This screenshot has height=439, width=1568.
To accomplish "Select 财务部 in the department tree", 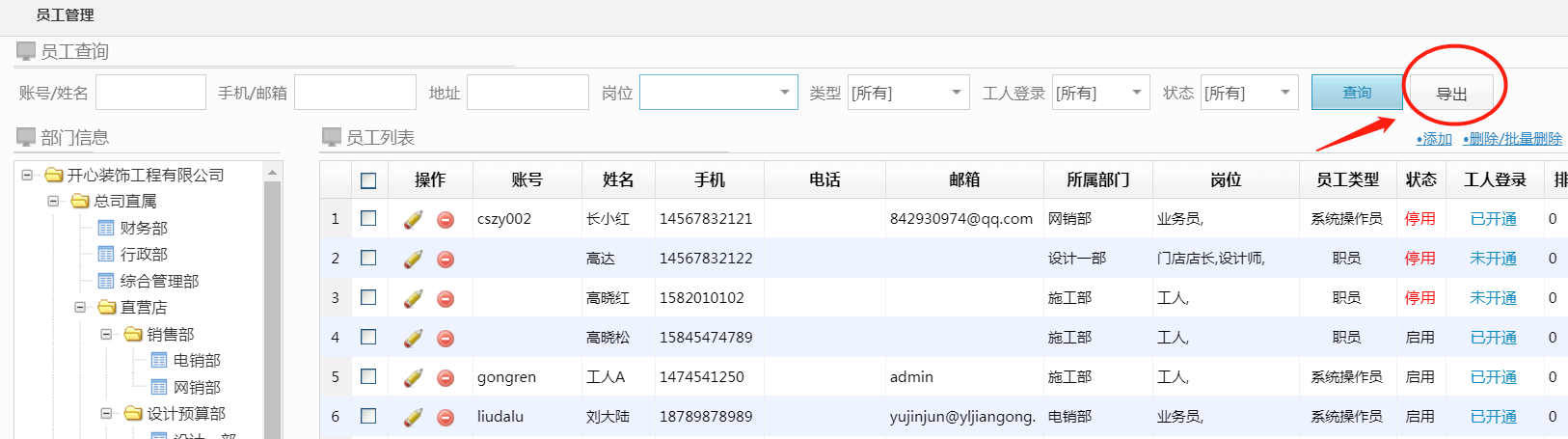I will [x=144, y=228].
